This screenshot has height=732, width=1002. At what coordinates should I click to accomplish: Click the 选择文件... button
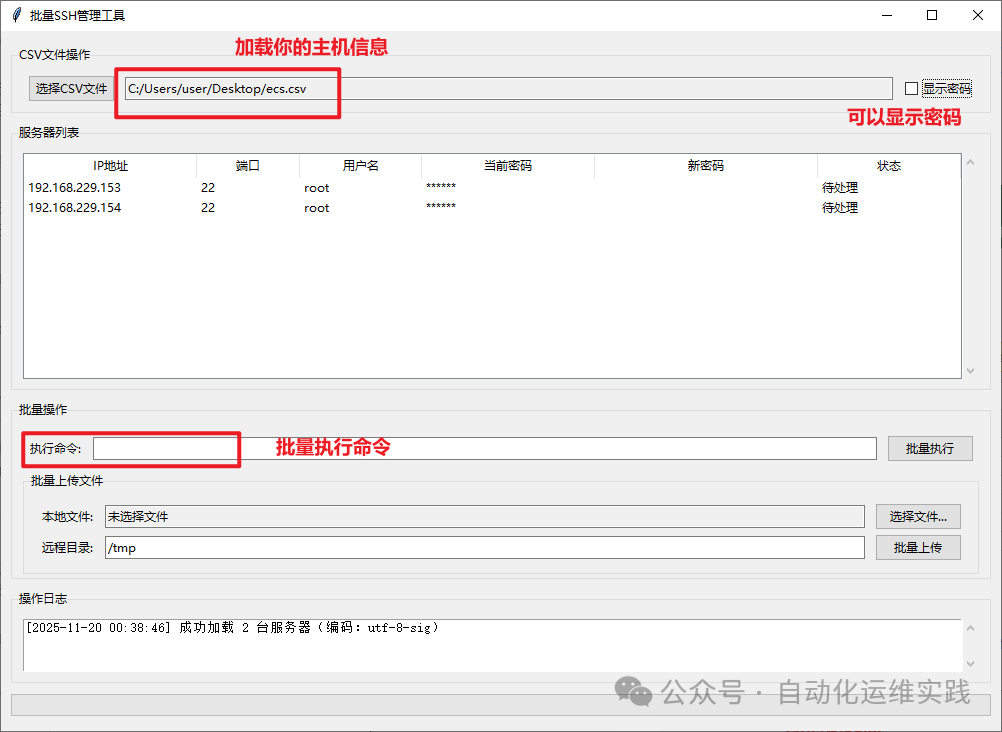[918, 517]
